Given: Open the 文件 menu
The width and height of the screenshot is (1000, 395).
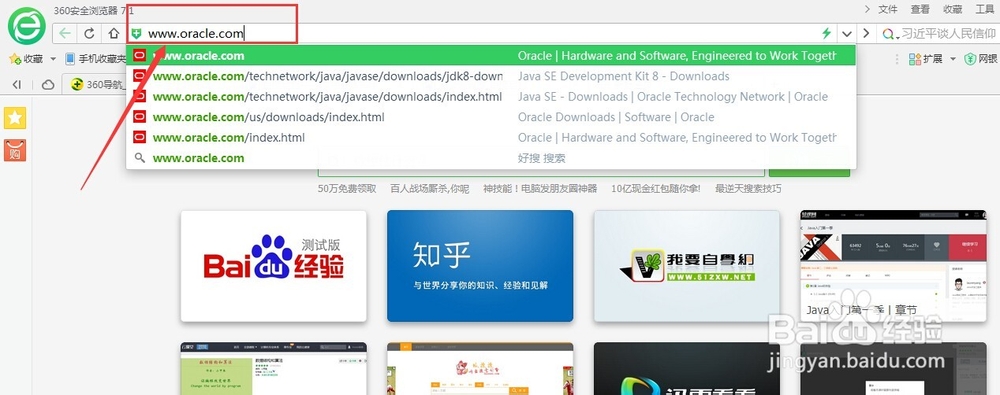Looking at the screenshot, I should click(x=888, y=9).
